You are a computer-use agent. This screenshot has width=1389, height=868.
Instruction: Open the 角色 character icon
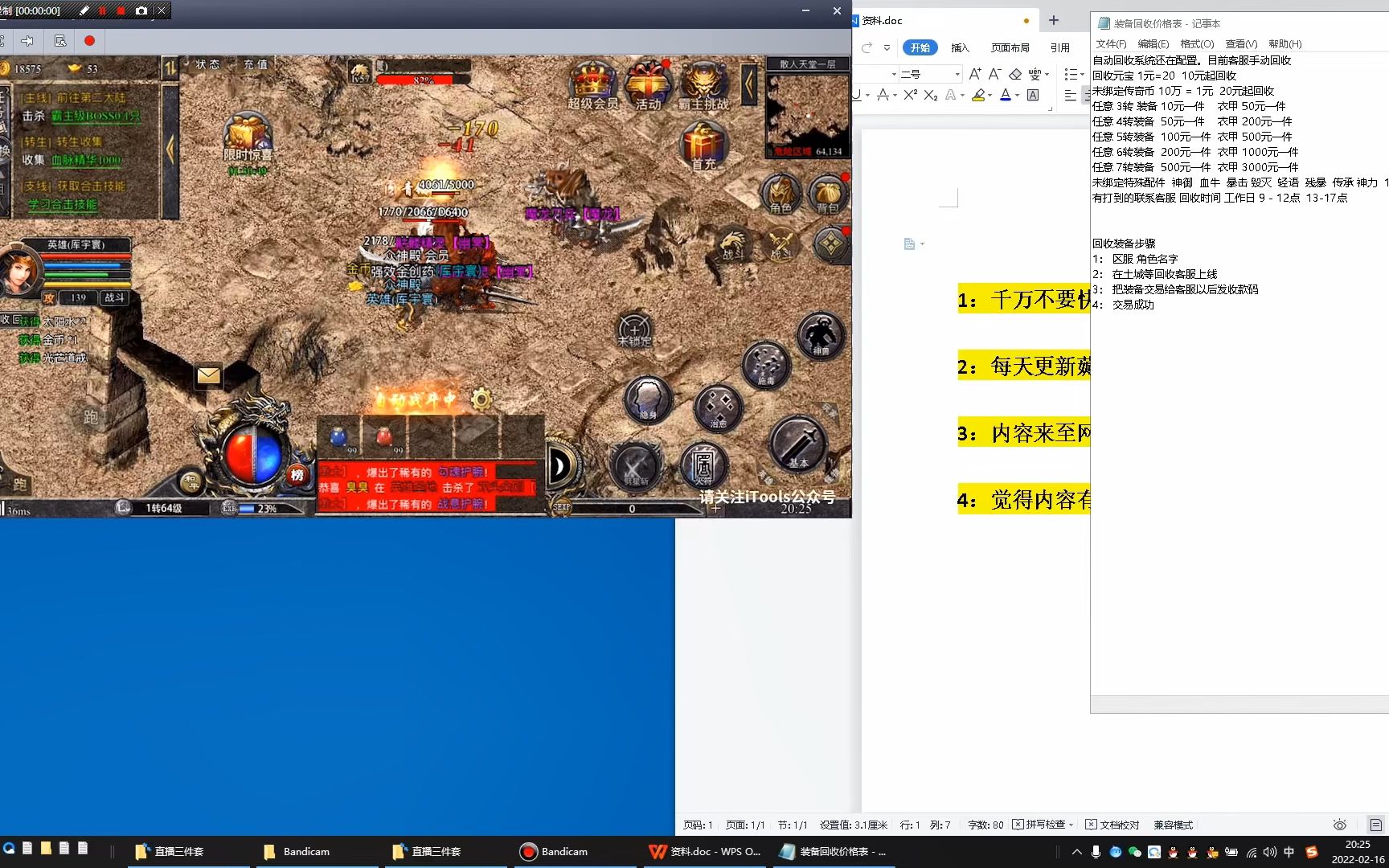point(781,194)
